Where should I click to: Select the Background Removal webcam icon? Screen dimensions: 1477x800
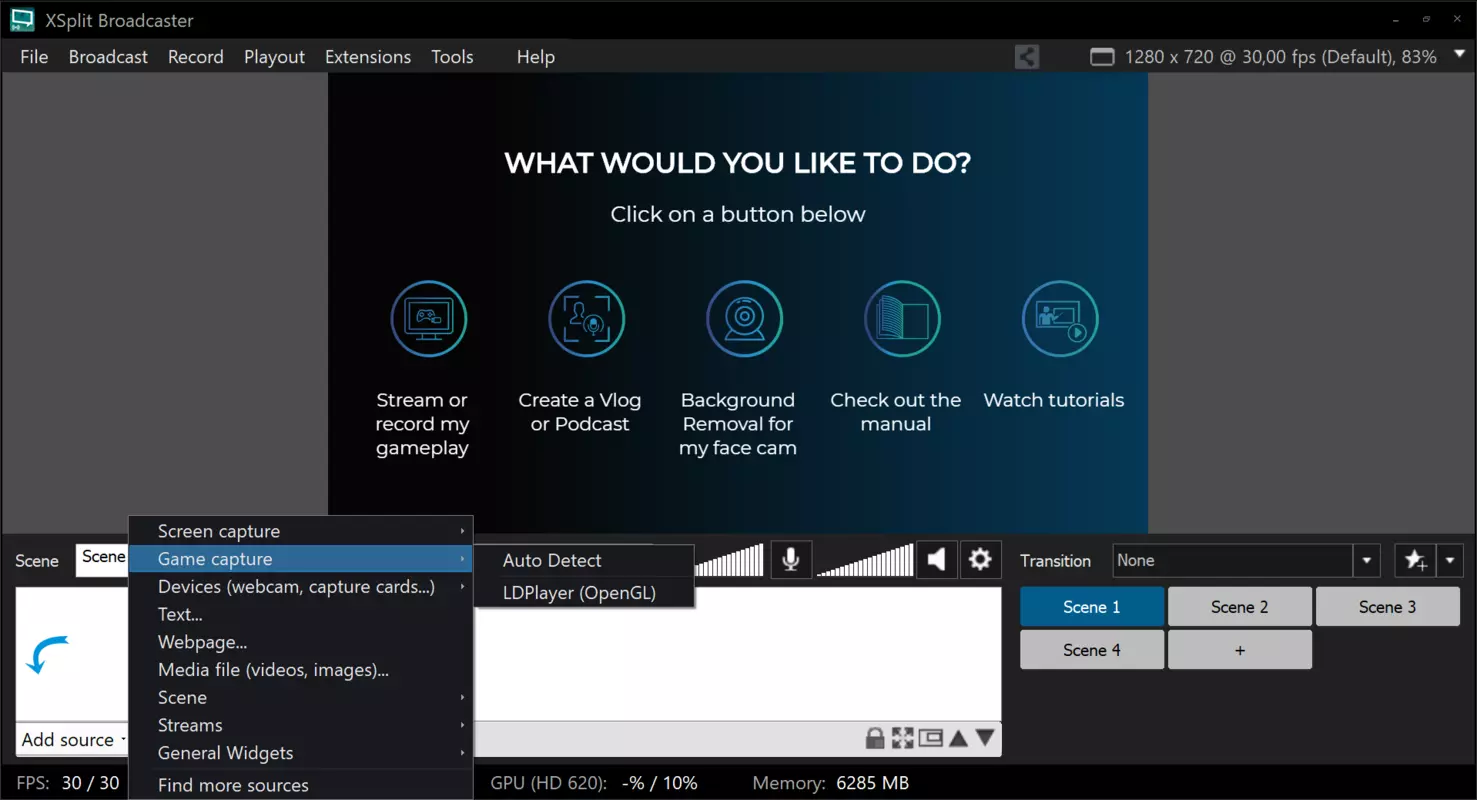coord(745,319)
